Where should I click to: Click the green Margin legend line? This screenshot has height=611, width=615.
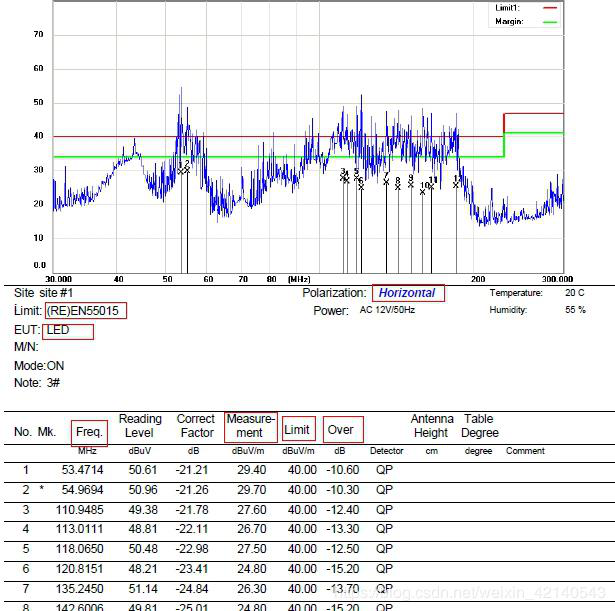550,21
